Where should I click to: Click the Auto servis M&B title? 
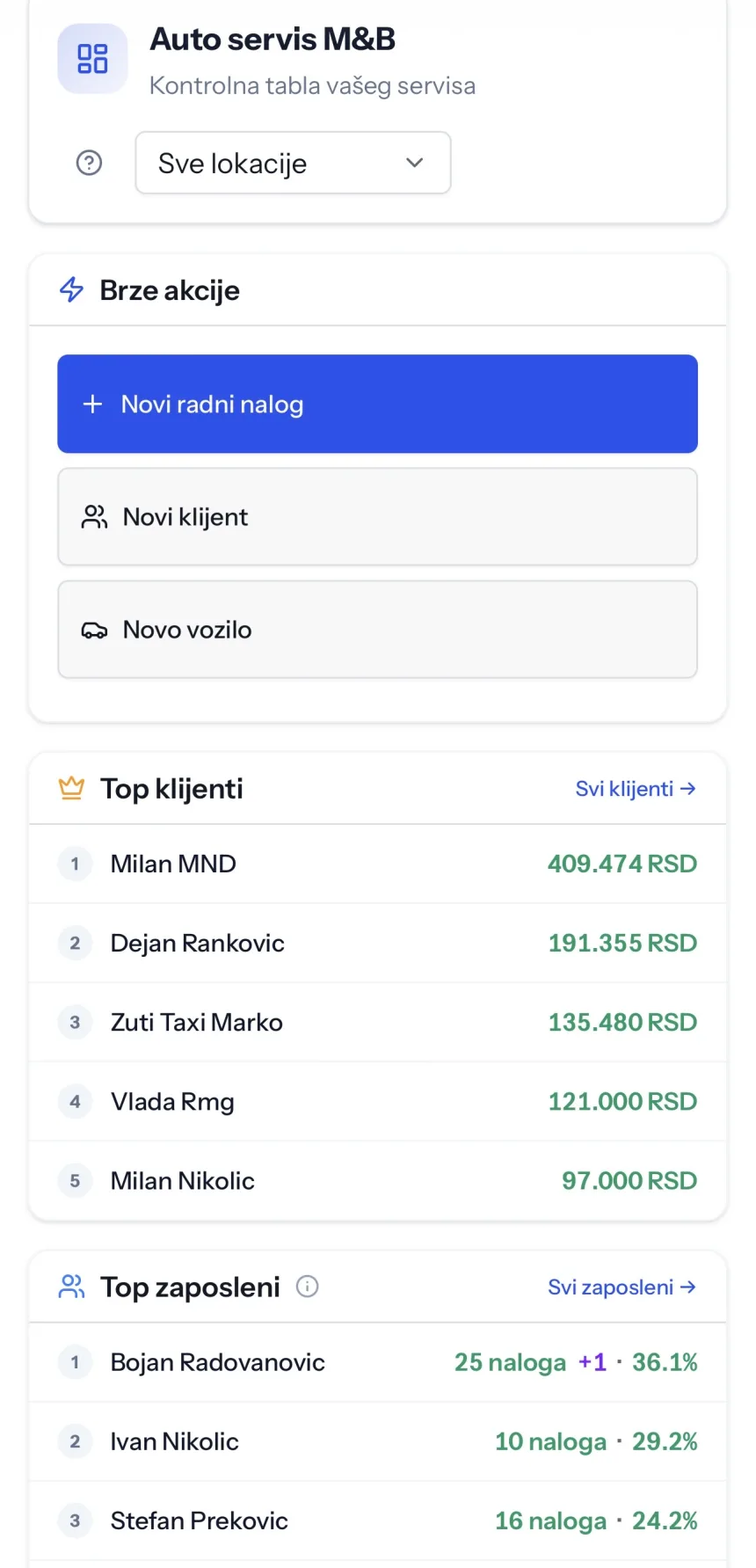tap(273, 40)
